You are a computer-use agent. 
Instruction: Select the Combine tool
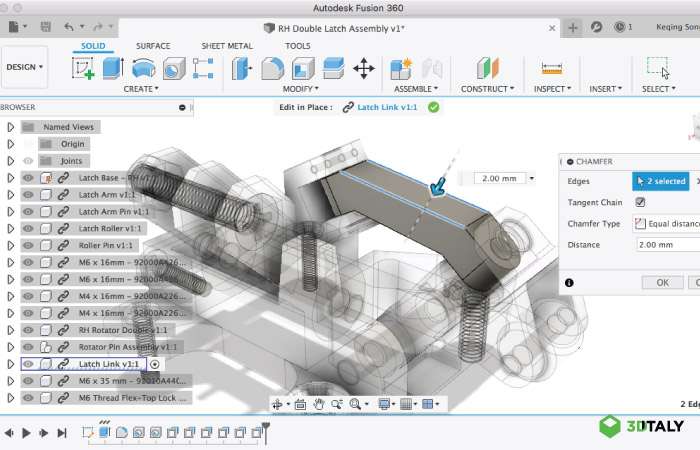[x=333, y=68]
